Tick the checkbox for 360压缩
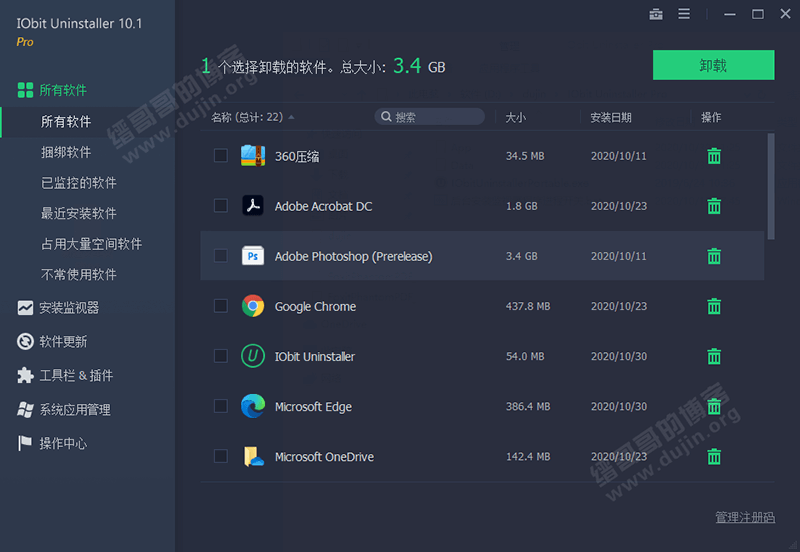 (x=220, y=155)
